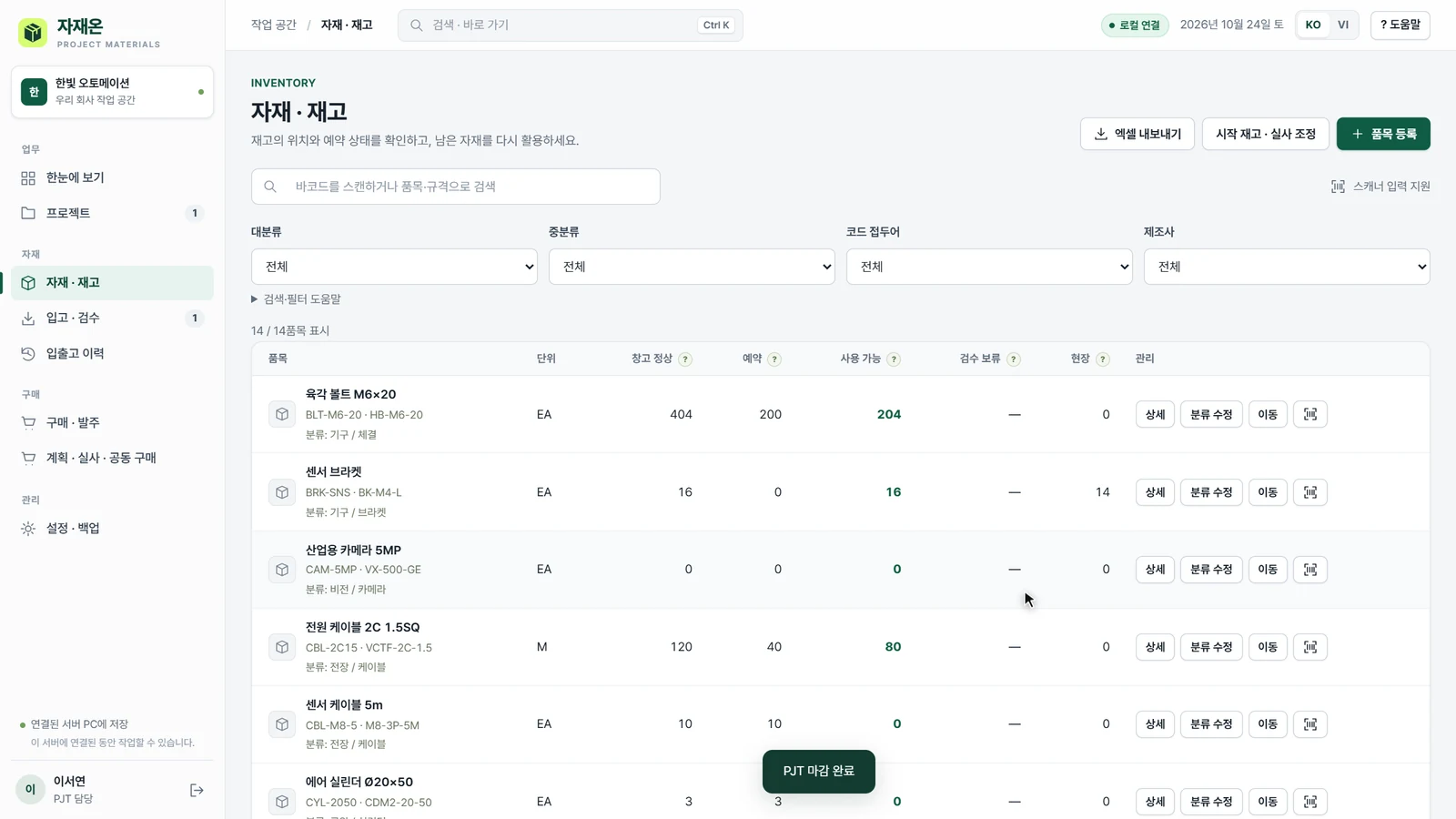The width and height of the screenshot is (1456, 819).
Task: Open 설정 · 백업 in sidebar
Action: [x=112, y=528]
